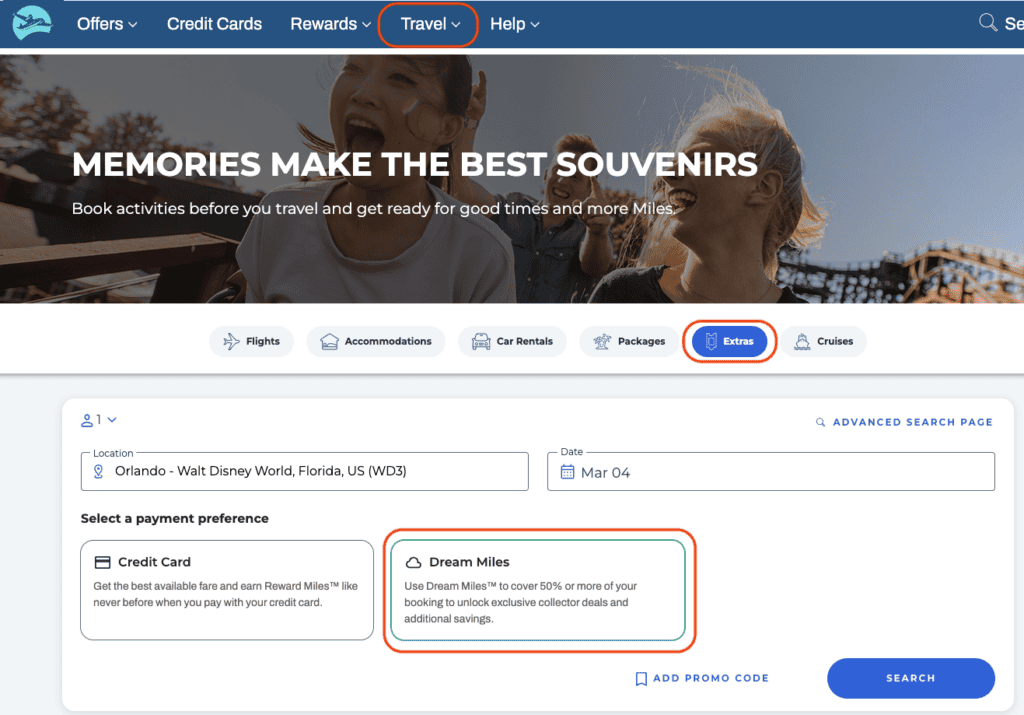
Task: Expand the Offers menu
Action: tap(107, 24)
